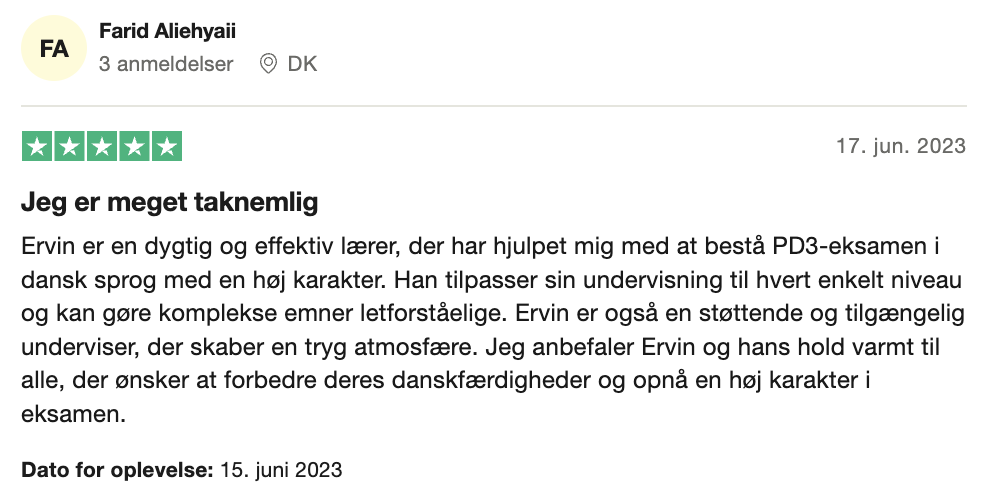Click the location pin icon
The image size is (996, 502).
click(268, 64)
